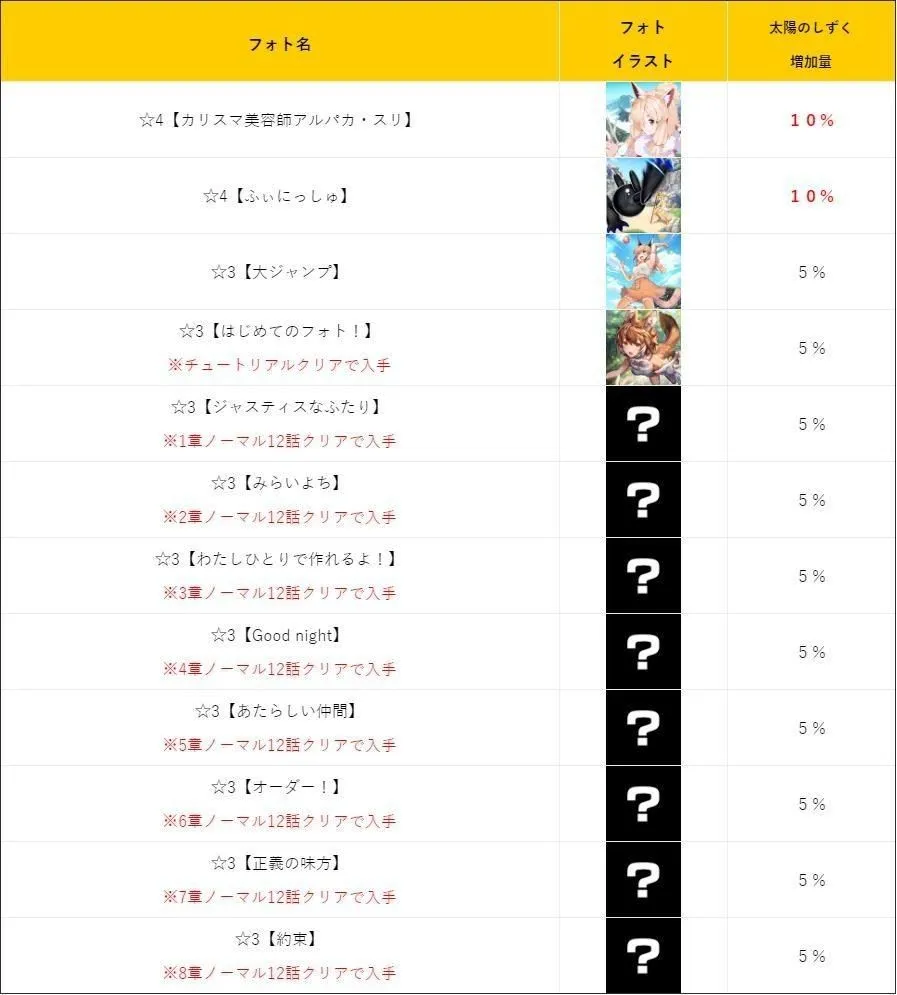
Task: Select question mark icon for わたしひとりで作れるよ！
Action: point(643,576)
